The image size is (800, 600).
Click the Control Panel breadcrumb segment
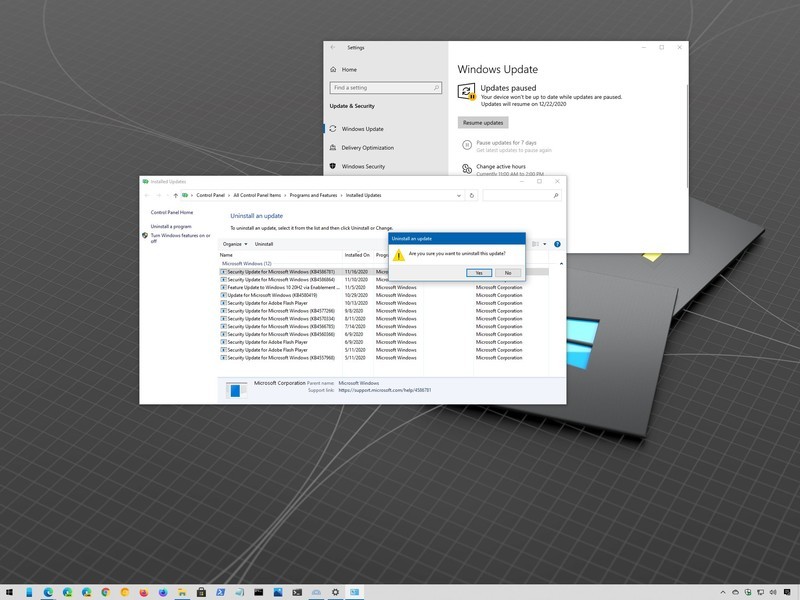[x=210, y=195]
